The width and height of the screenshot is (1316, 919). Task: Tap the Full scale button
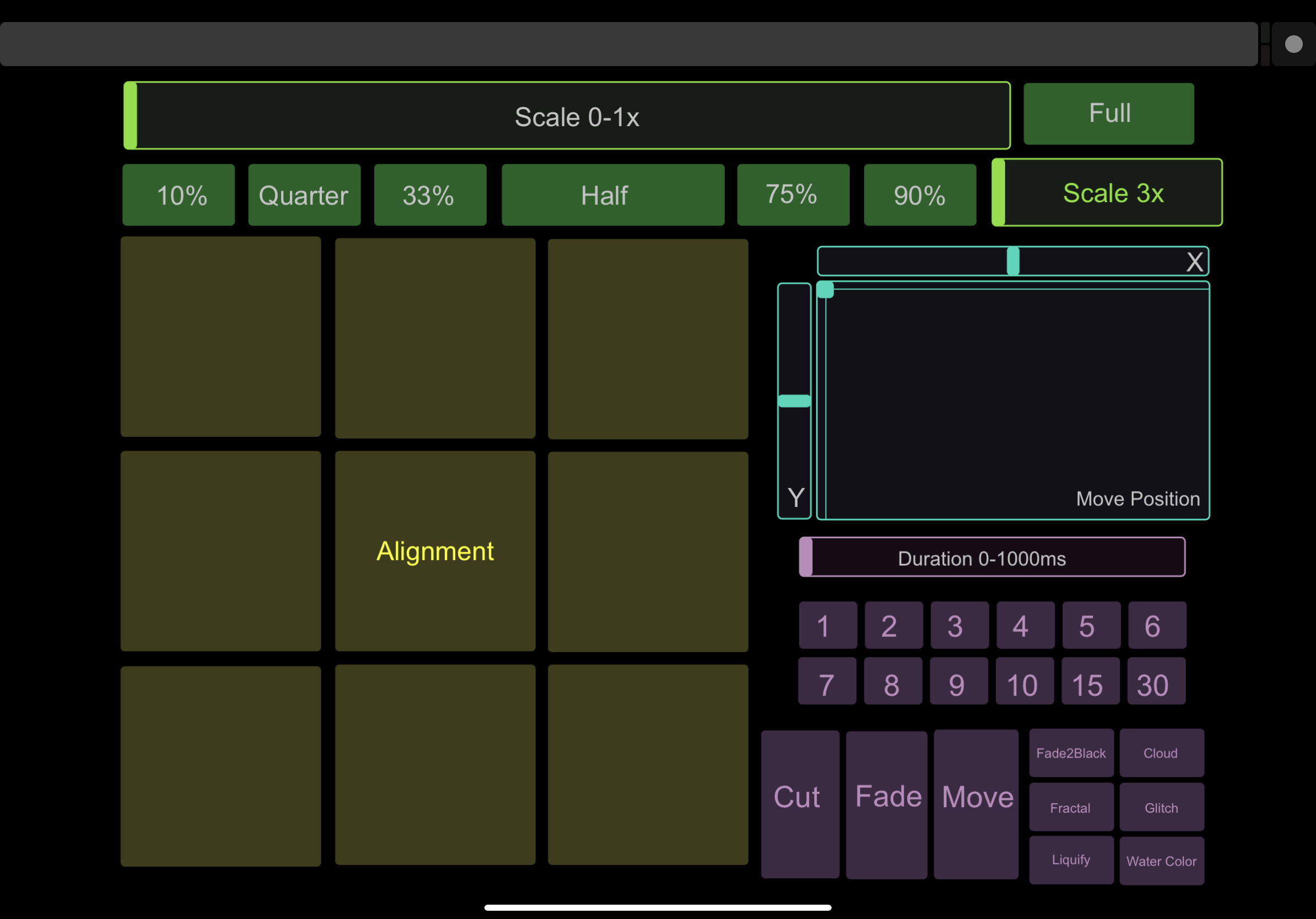click(1108, 113)
